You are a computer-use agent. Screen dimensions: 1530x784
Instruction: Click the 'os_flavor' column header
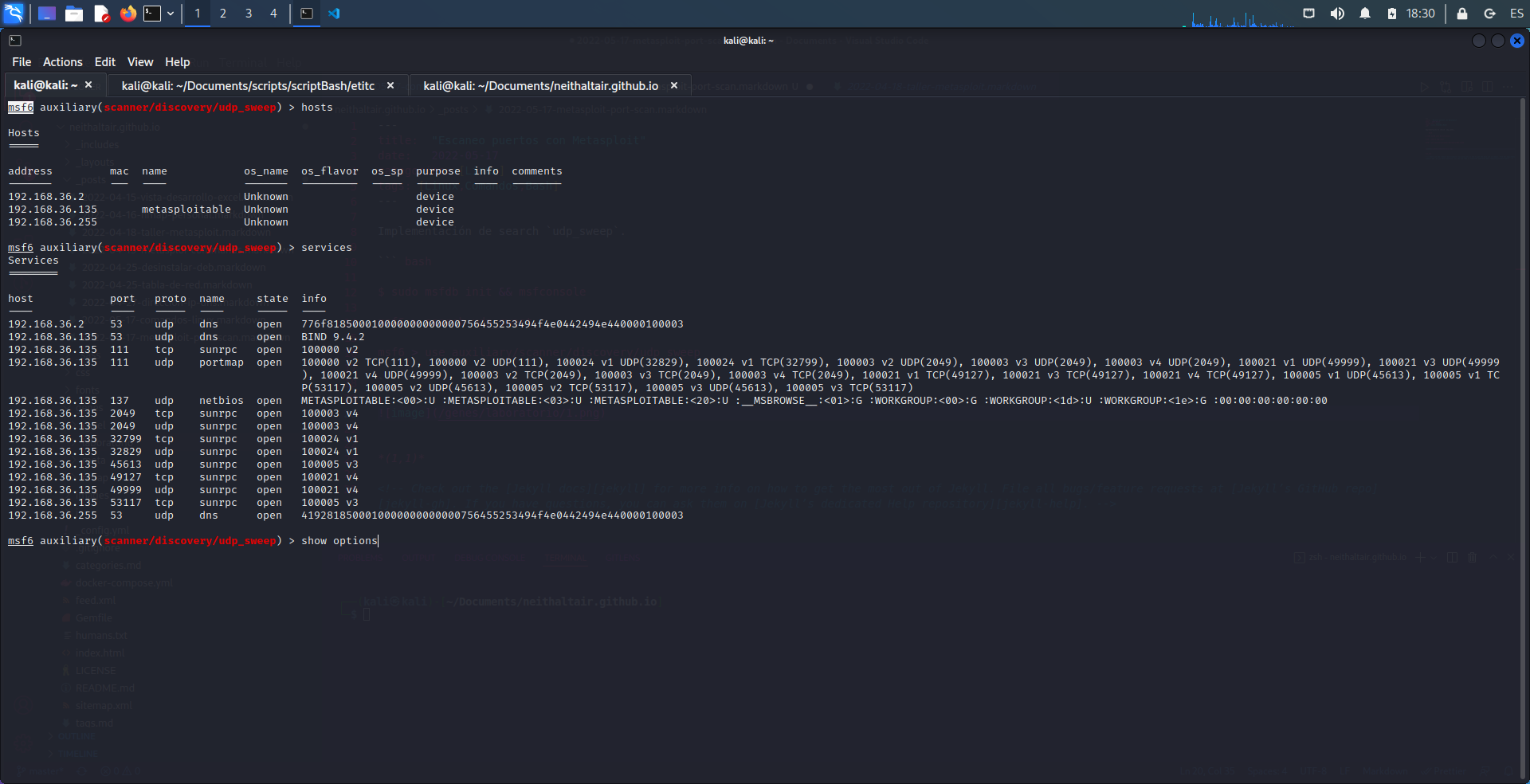pos(330,171)
